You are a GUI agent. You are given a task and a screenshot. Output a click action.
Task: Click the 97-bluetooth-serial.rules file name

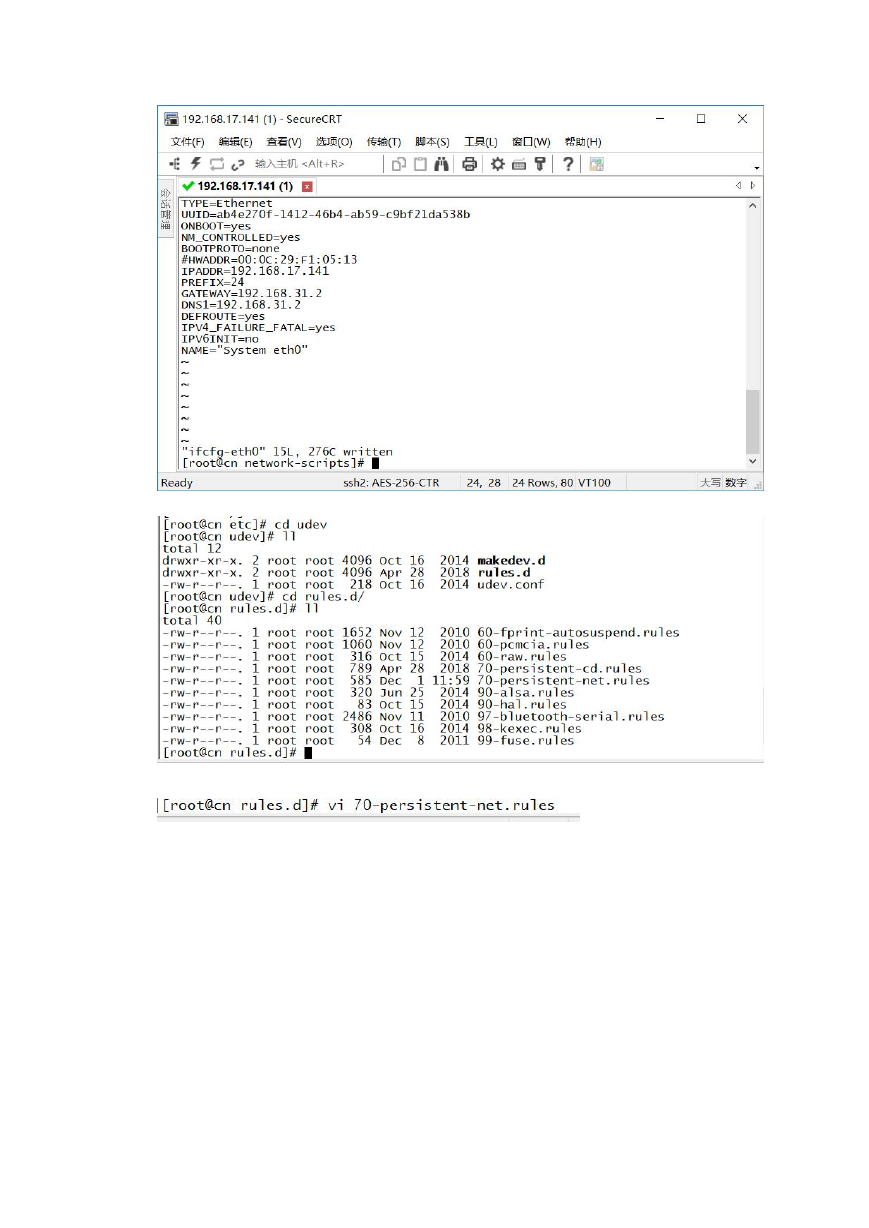click(571, 717)
